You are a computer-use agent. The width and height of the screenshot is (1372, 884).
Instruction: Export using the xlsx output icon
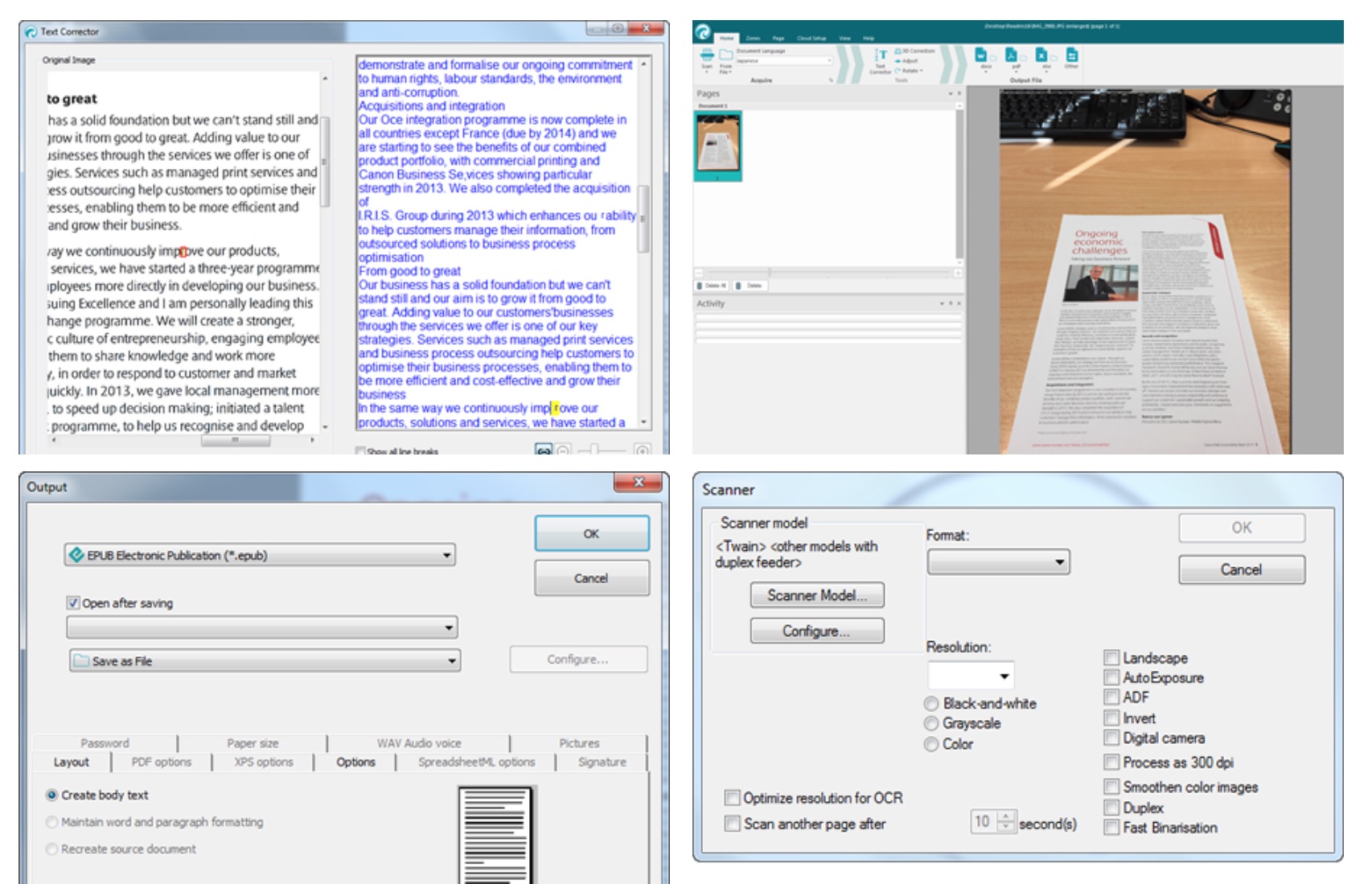1042,56
